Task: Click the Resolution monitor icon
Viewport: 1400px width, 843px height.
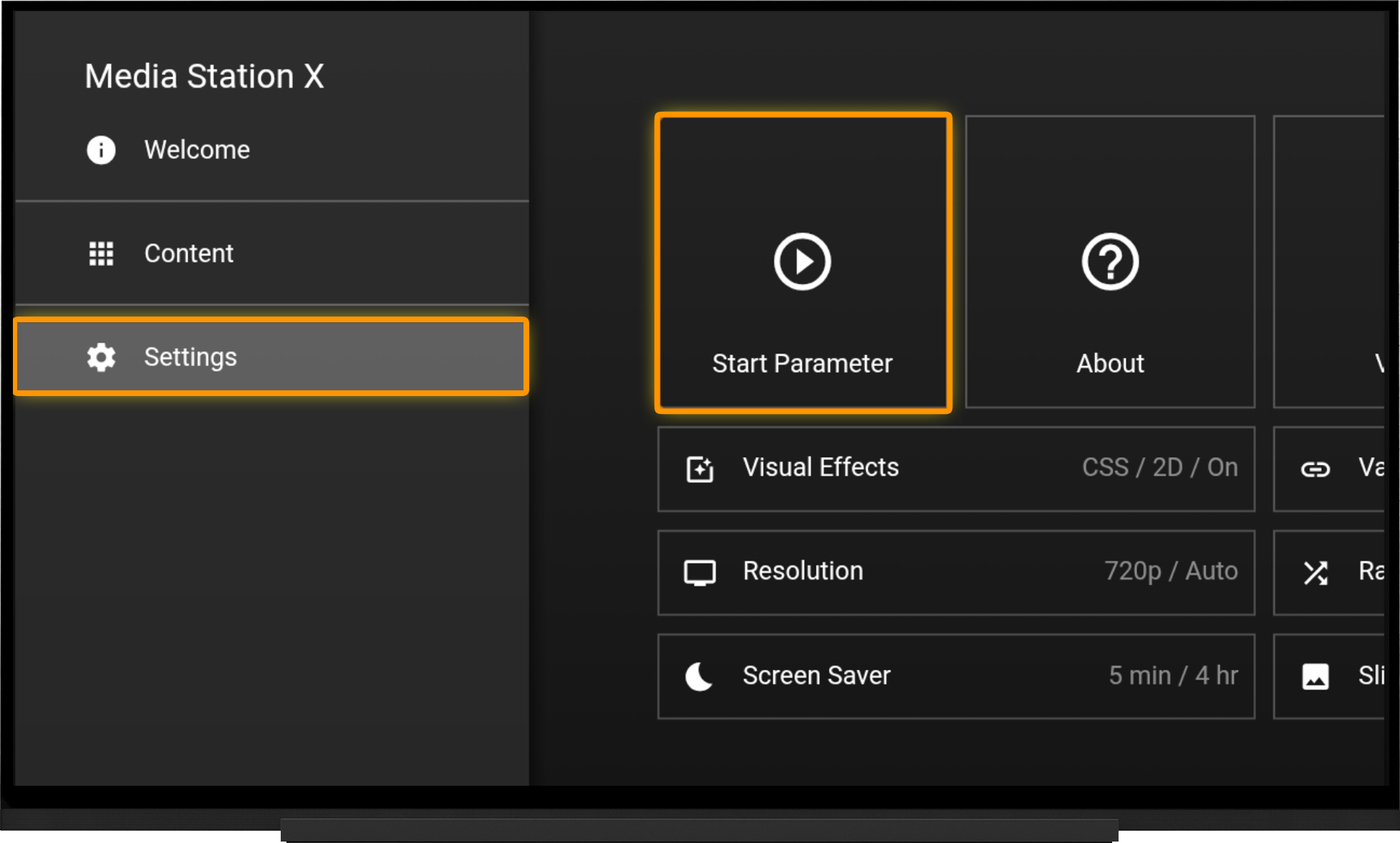Action: [x=700, y=573]
